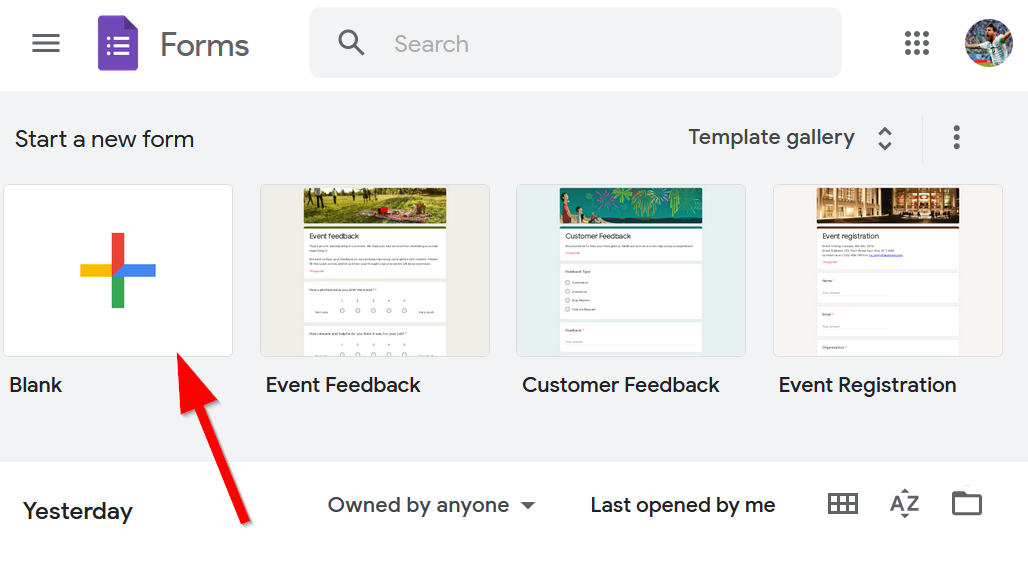Click the Last opened by me label
The image size is (1028, 570).
point(683,506)
